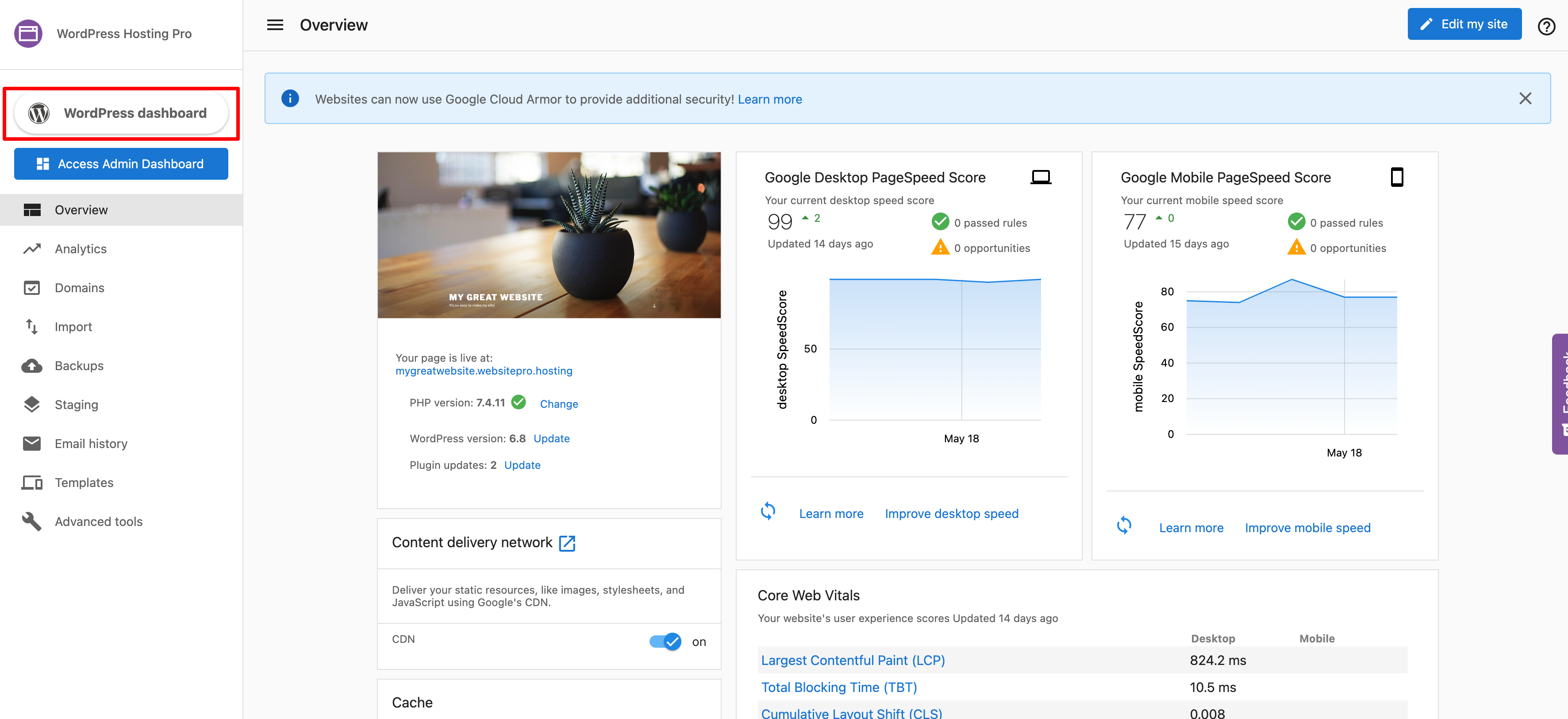Open the Largest Contentful Paint (LCP) link

[x=852, y=660]
